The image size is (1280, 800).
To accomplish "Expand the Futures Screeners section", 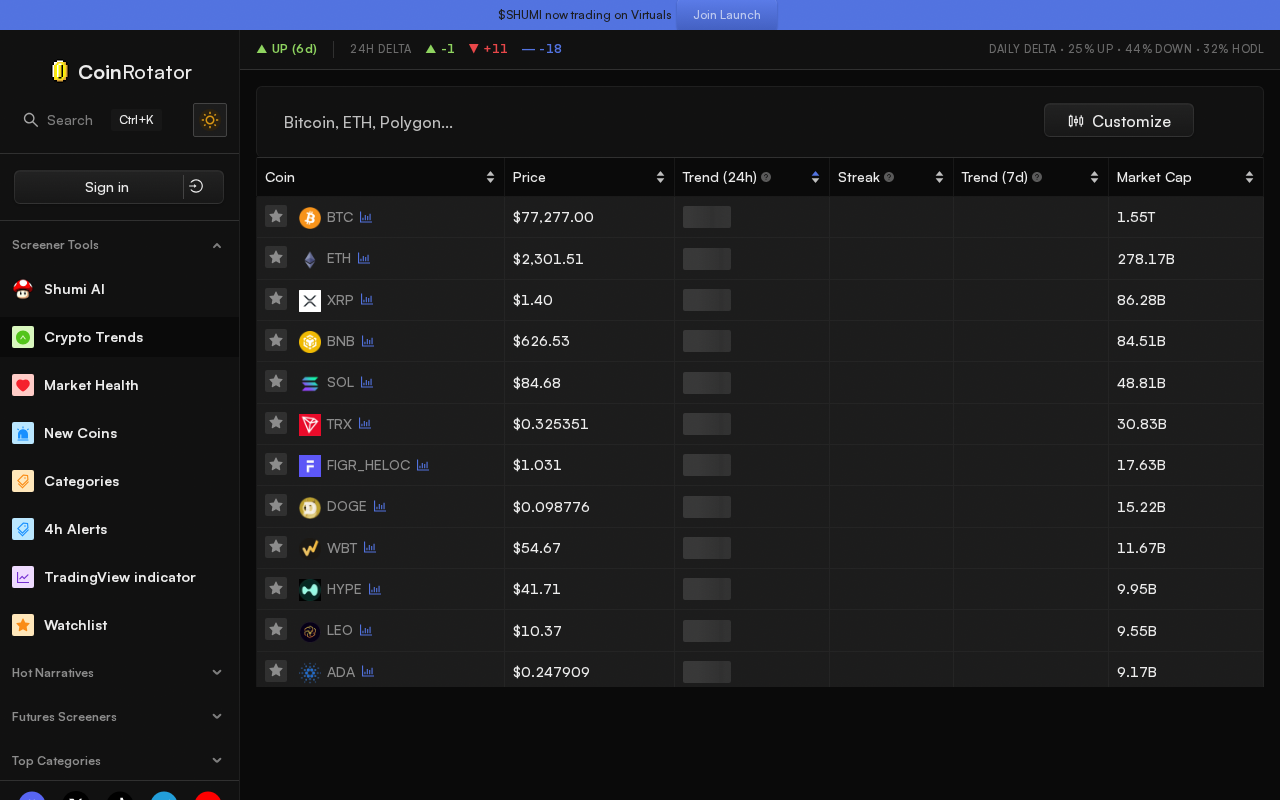I will pyautogui.click(x=217, y=717).
